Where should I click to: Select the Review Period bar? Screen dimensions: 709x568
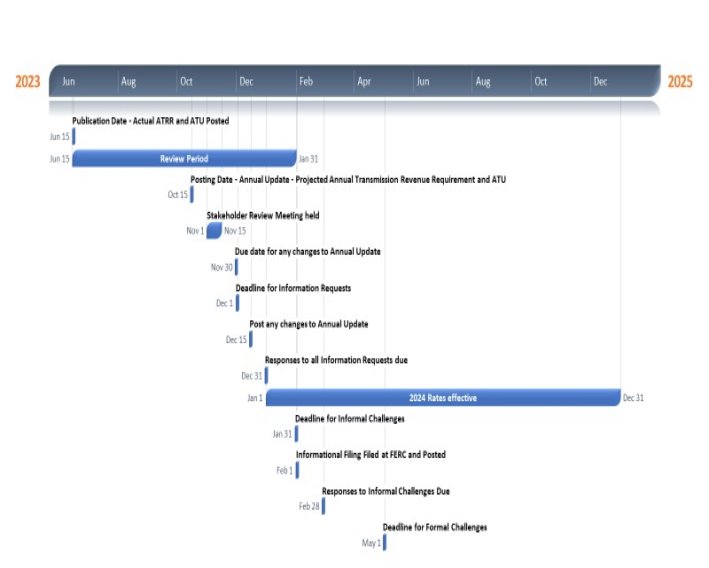184,159
